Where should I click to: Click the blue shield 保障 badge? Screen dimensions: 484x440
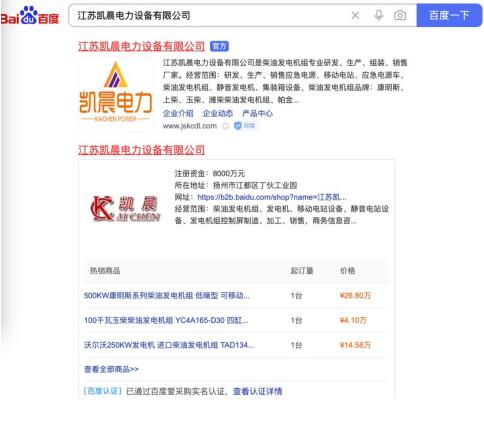coord(245,126)
